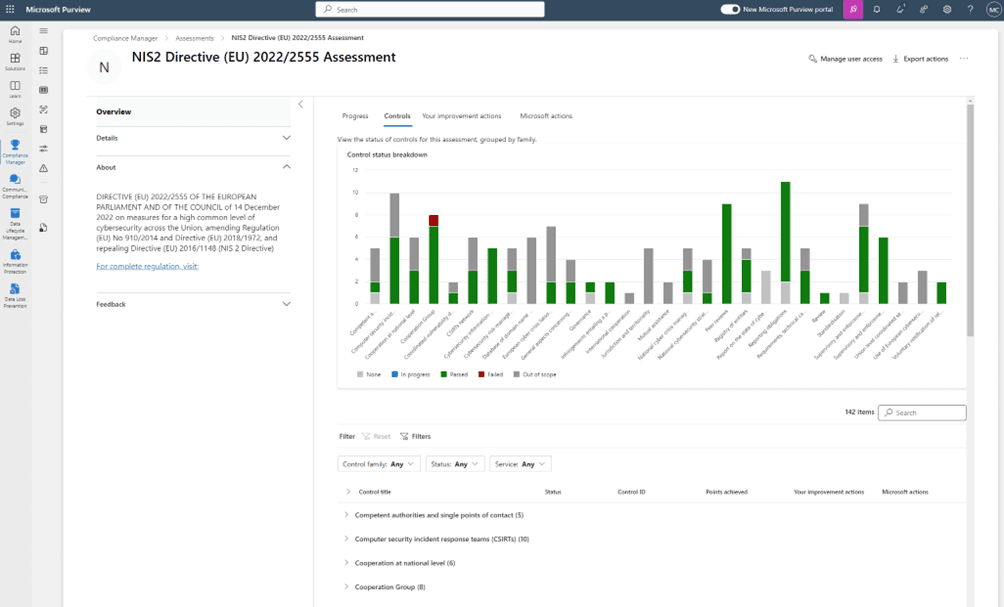Switch to the Progress tab
The height and width of the screenshot is (607, 1004).
point(355,116)
